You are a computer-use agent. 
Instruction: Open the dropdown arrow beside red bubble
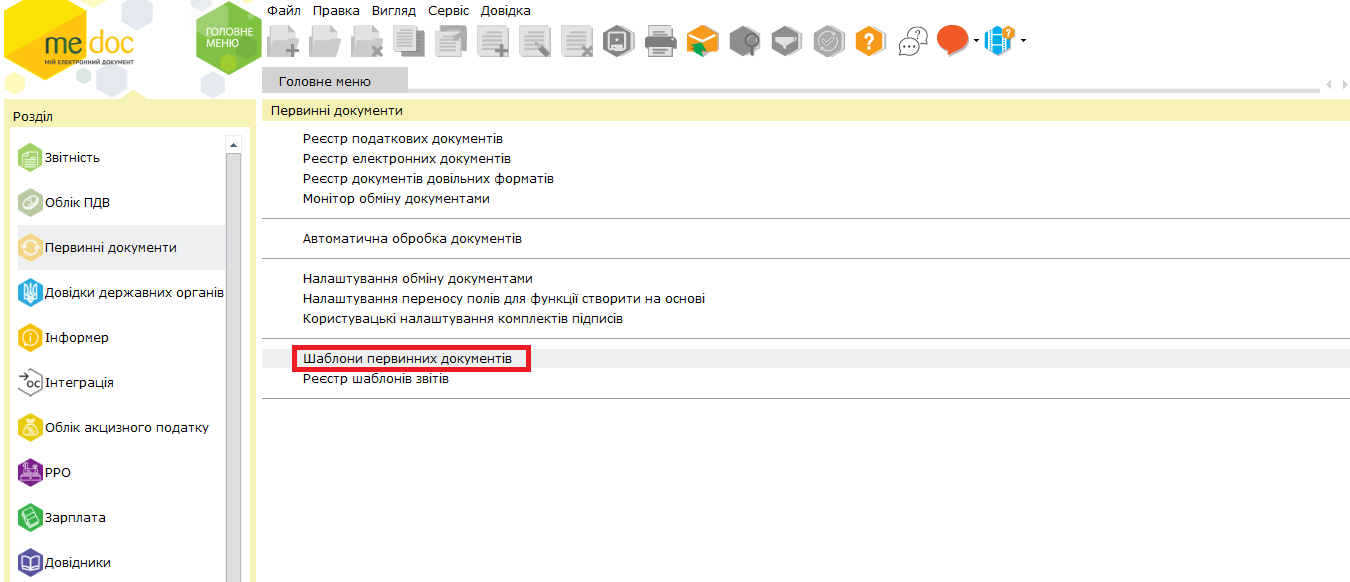click(x=977, y=41)
